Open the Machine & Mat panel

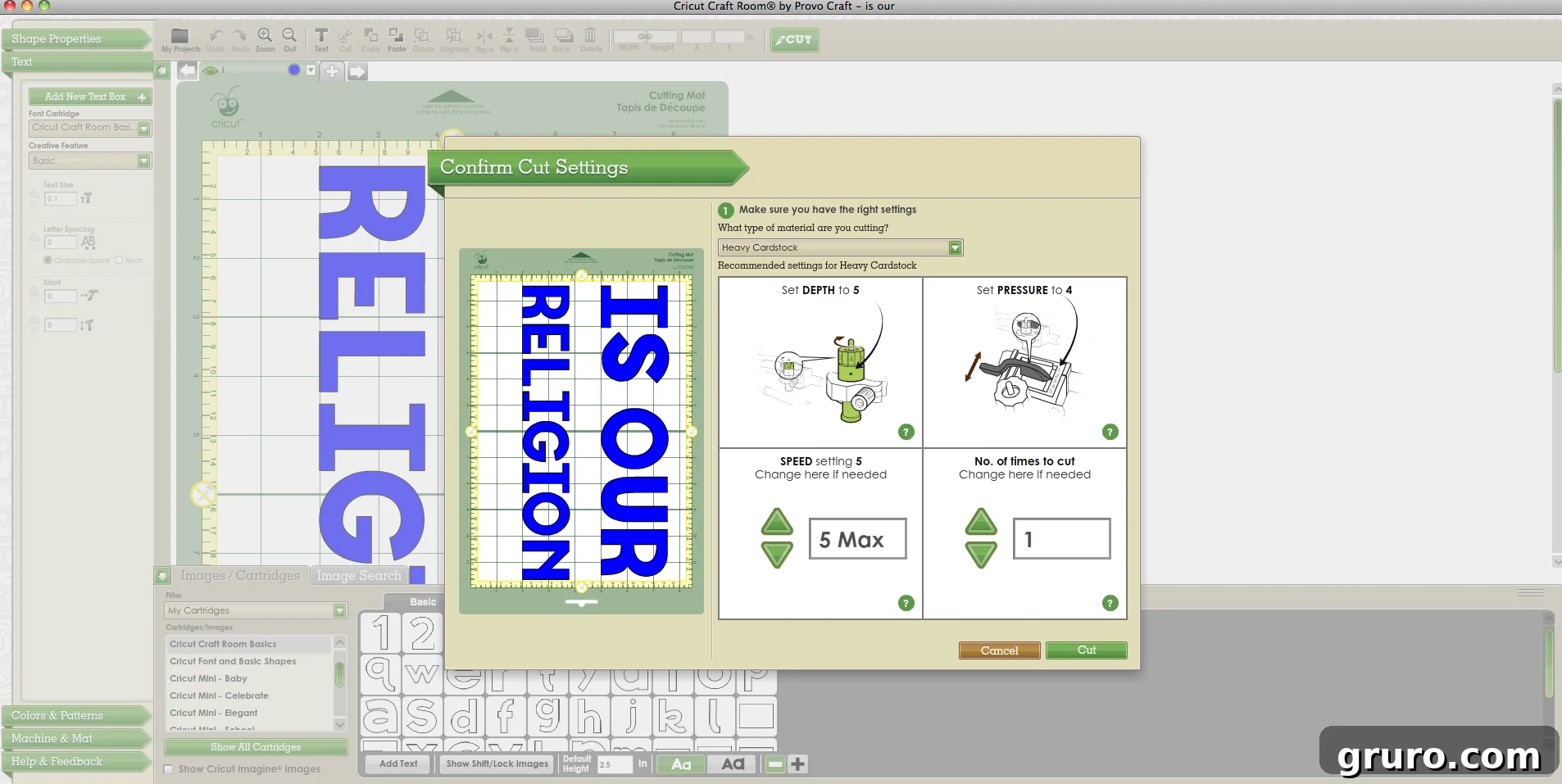point(75,738)
